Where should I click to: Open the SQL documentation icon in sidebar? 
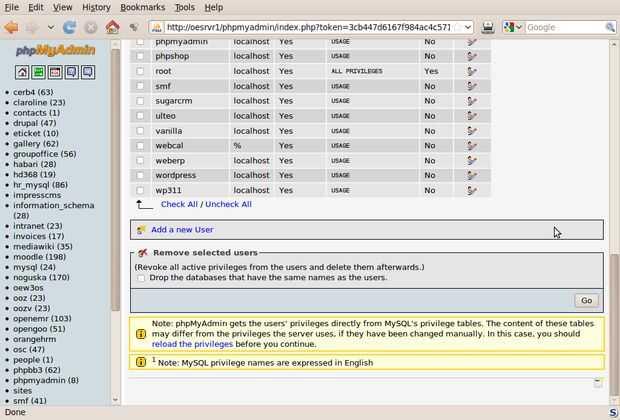coord(88,72)
